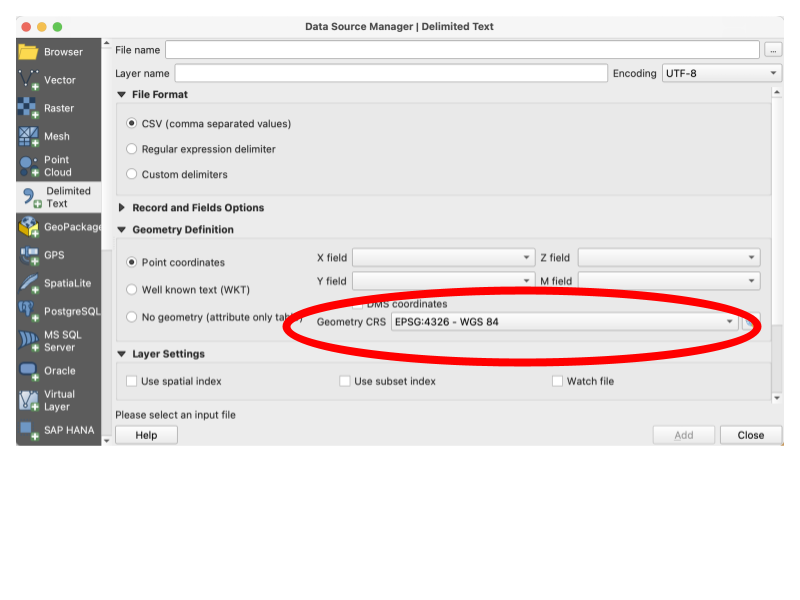Screen dimensions: 800x600
Task: Click the Help button
Action: pos(146,435)
